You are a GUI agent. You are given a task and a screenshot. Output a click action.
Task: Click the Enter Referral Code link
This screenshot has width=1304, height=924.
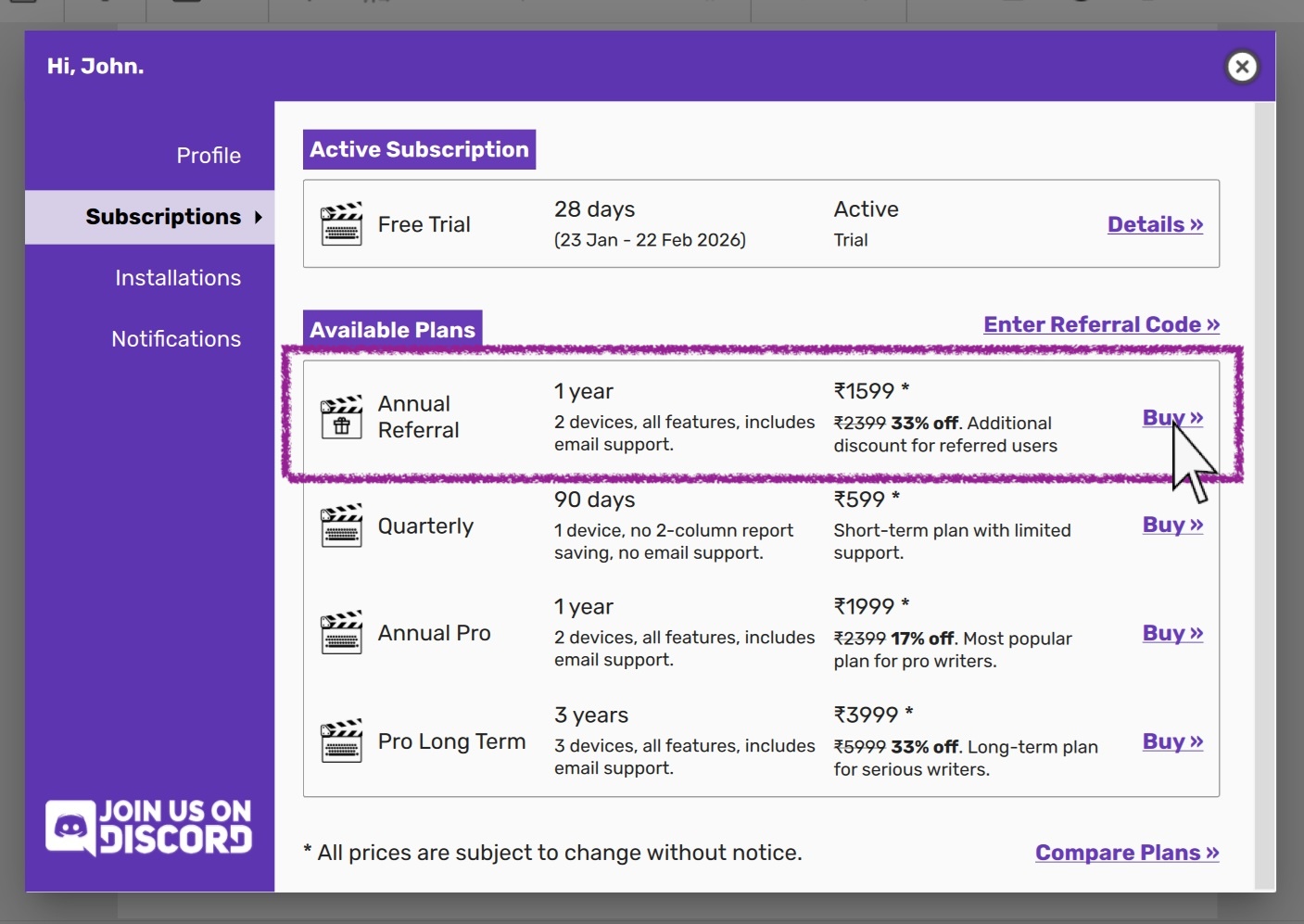point(1101,324)
